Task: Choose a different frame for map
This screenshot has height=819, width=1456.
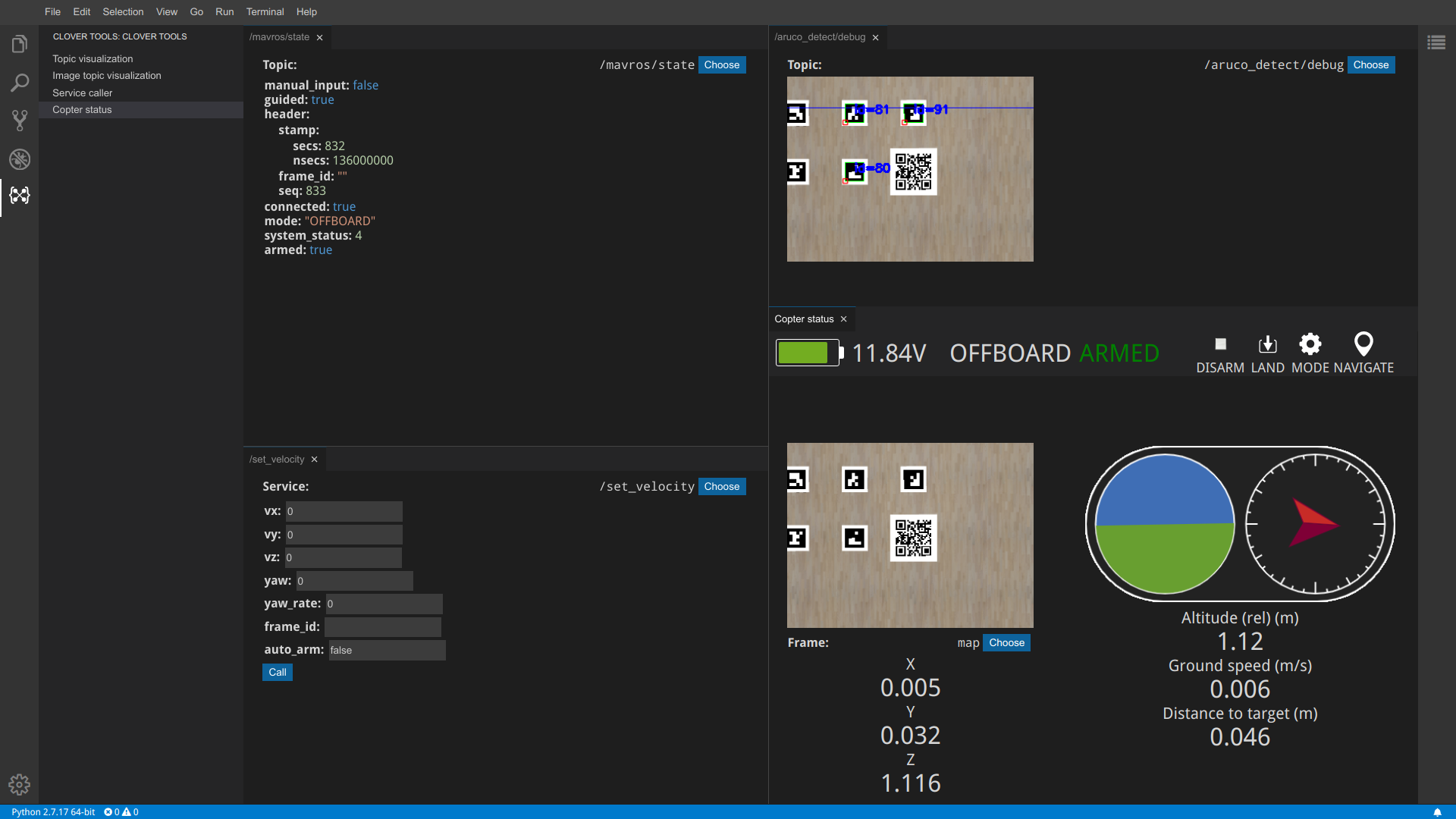Action: click(x=1006, y=643)
